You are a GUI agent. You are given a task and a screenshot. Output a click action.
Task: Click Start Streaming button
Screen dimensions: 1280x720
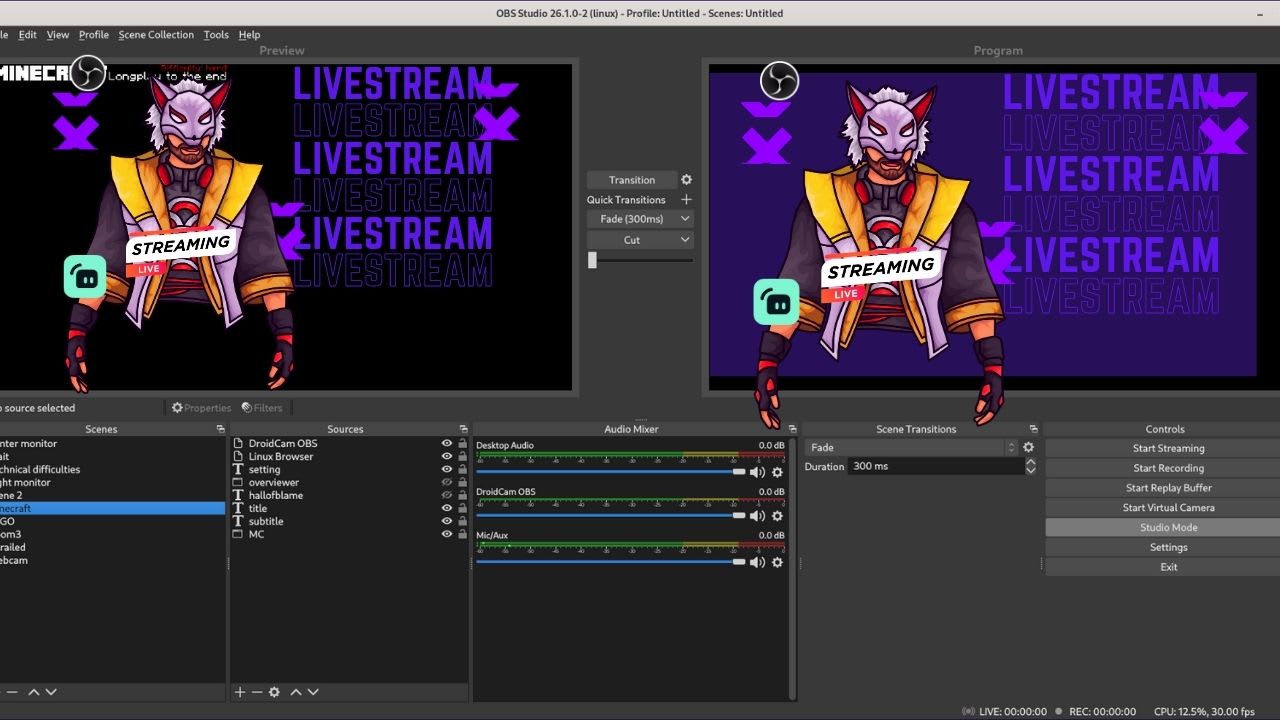click(1168, 449)
